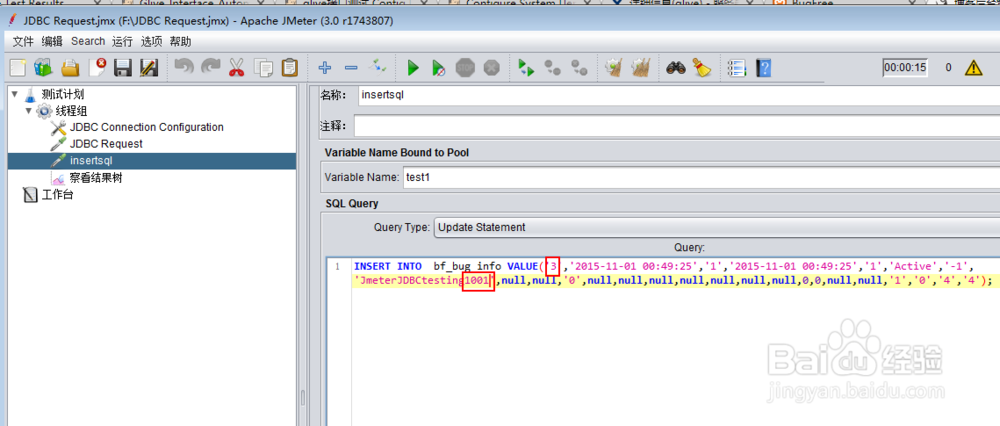Save test plan as icon
The width and height of the screenshot is (1000, 426).
149,67
